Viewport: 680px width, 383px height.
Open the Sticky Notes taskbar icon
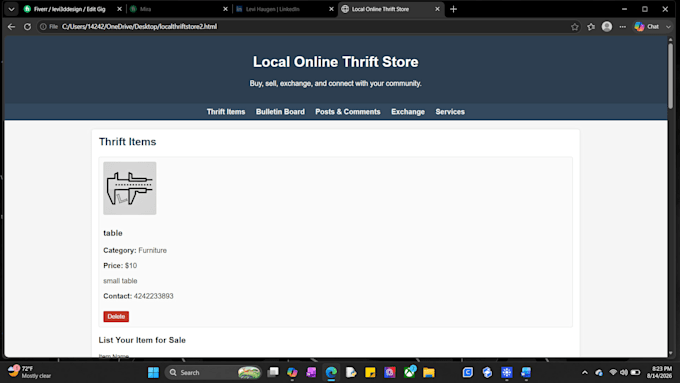click(370, 373)
